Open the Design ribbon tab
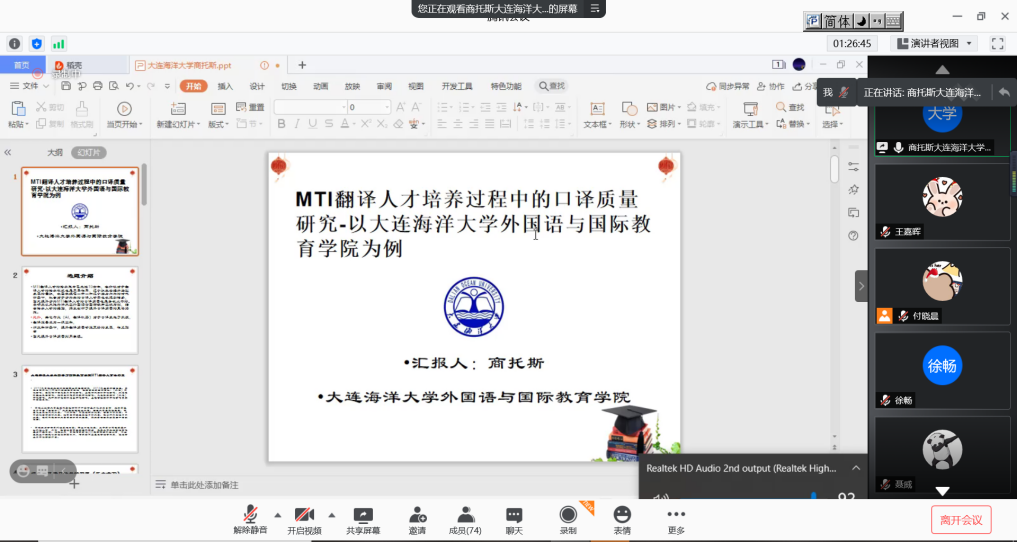 (257, 86)
